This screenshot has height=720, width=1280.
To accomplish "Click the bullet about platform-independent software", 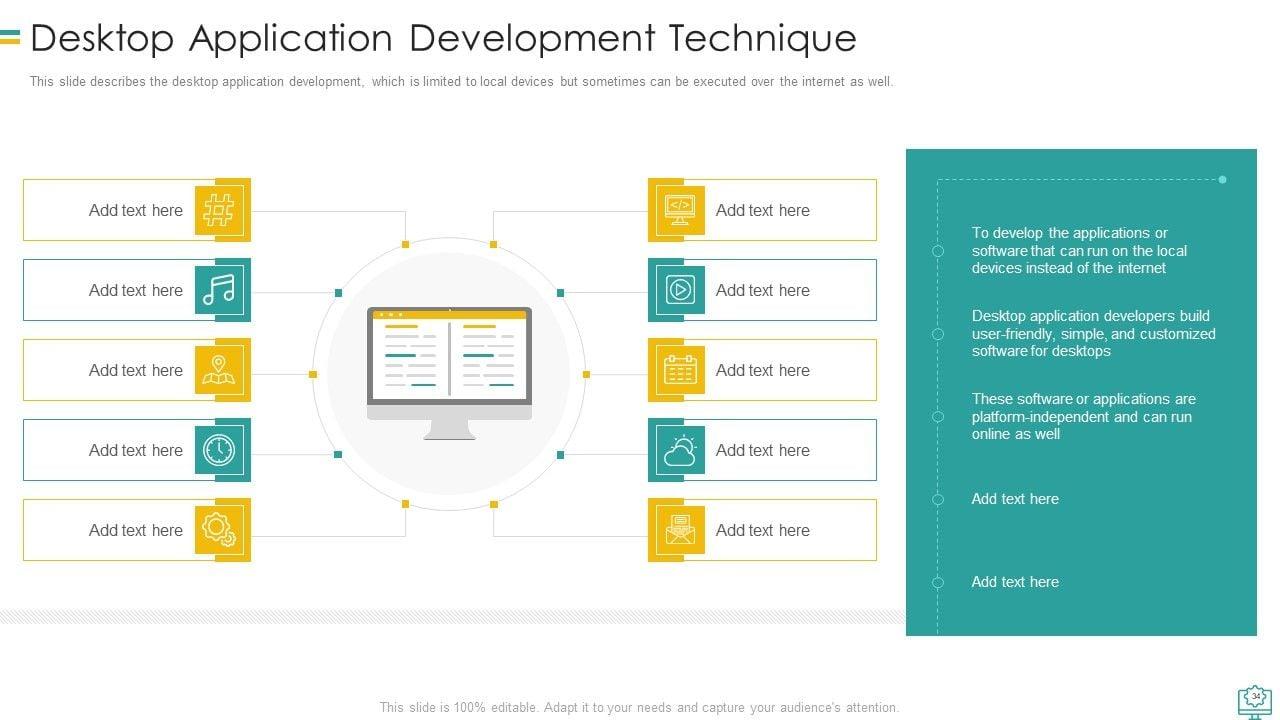I will coord(1083,416).
